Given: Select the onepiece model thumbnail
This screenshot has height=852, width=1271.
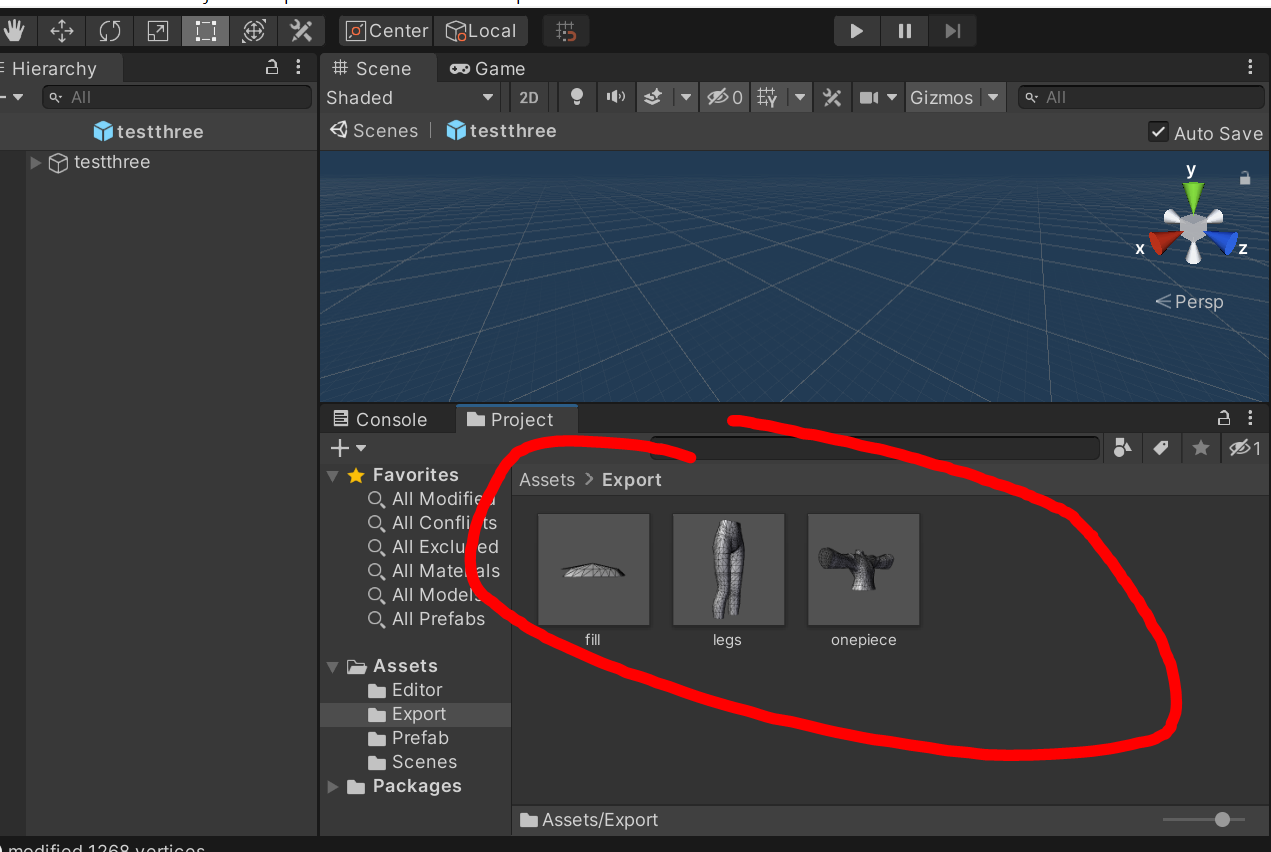Looking at the screenshot, I should tap(863, 570).
